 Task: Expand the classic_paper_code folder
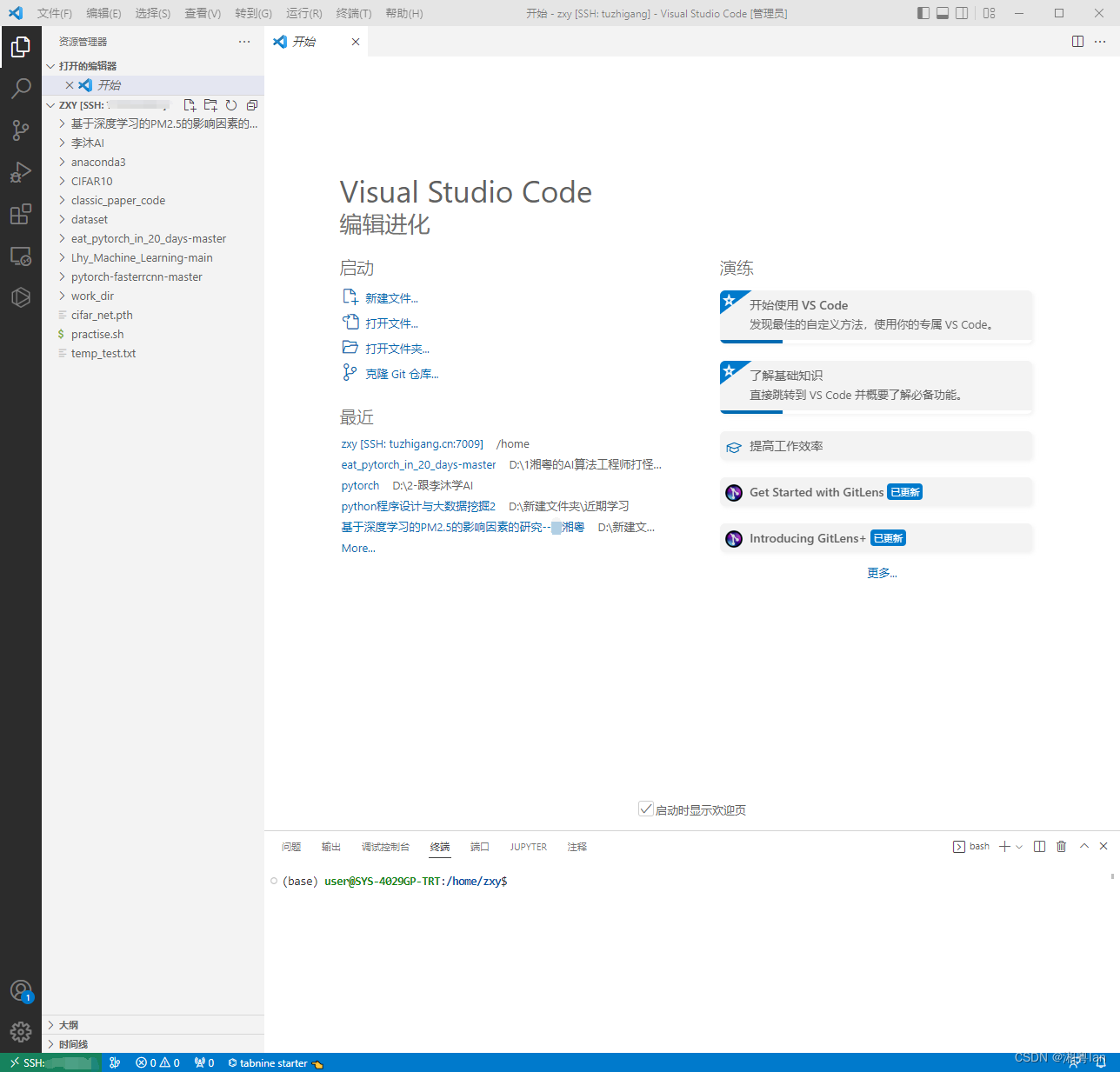click(153, 200)
